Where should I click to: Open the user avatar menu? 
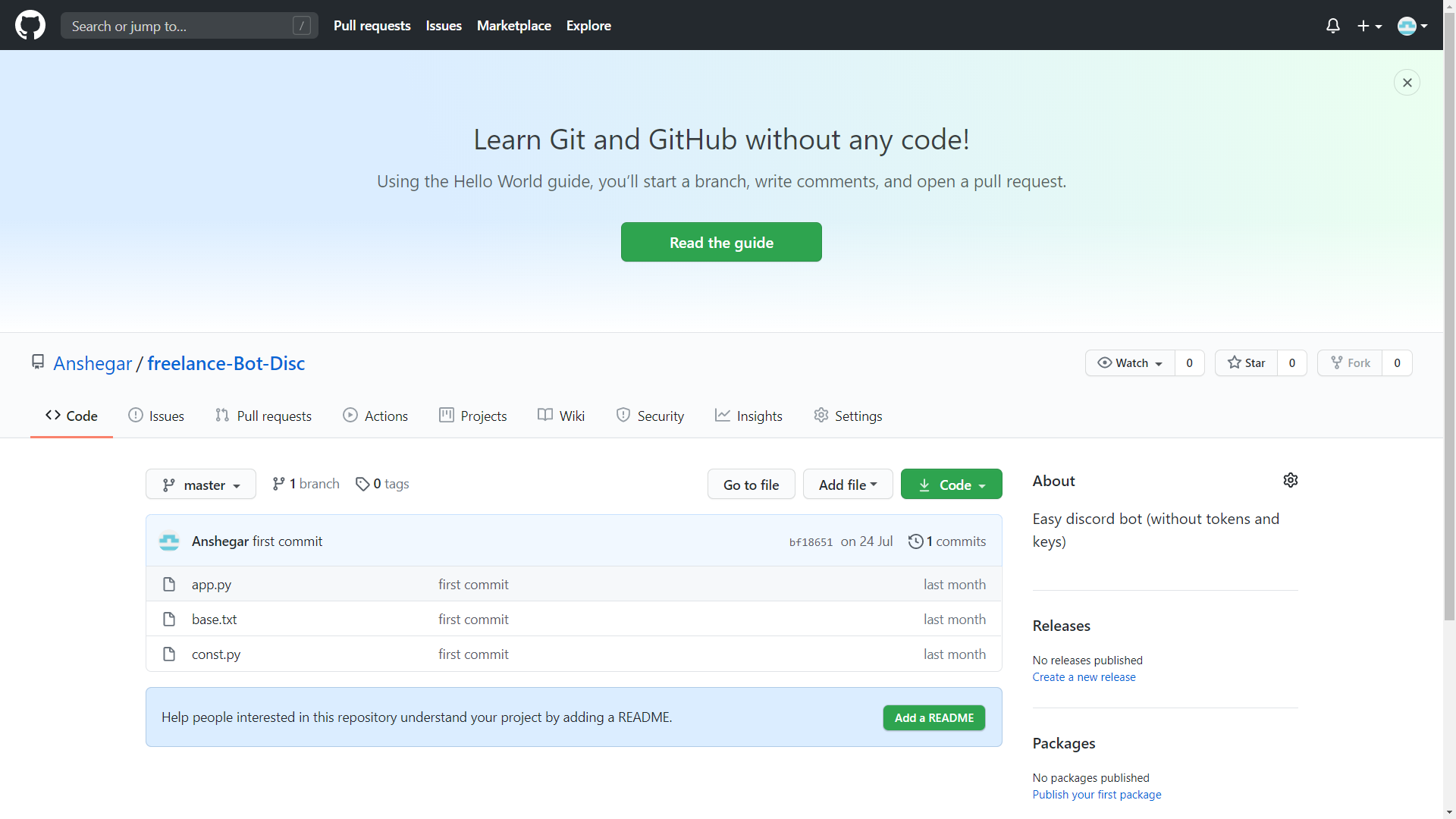coord(1413,26)
